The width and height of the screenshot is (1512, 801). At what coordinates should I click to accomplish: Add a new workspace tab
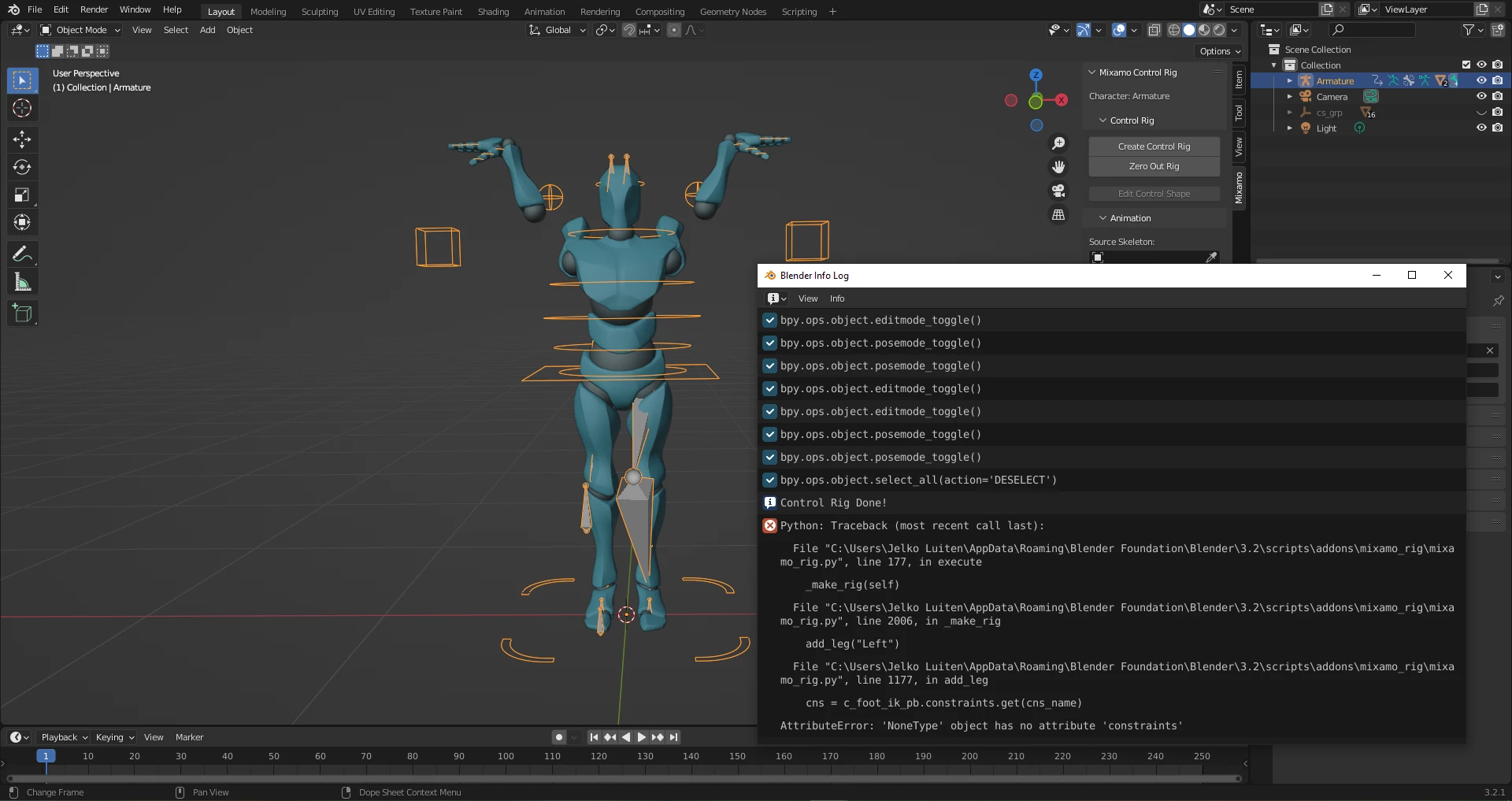click(832, 11)
